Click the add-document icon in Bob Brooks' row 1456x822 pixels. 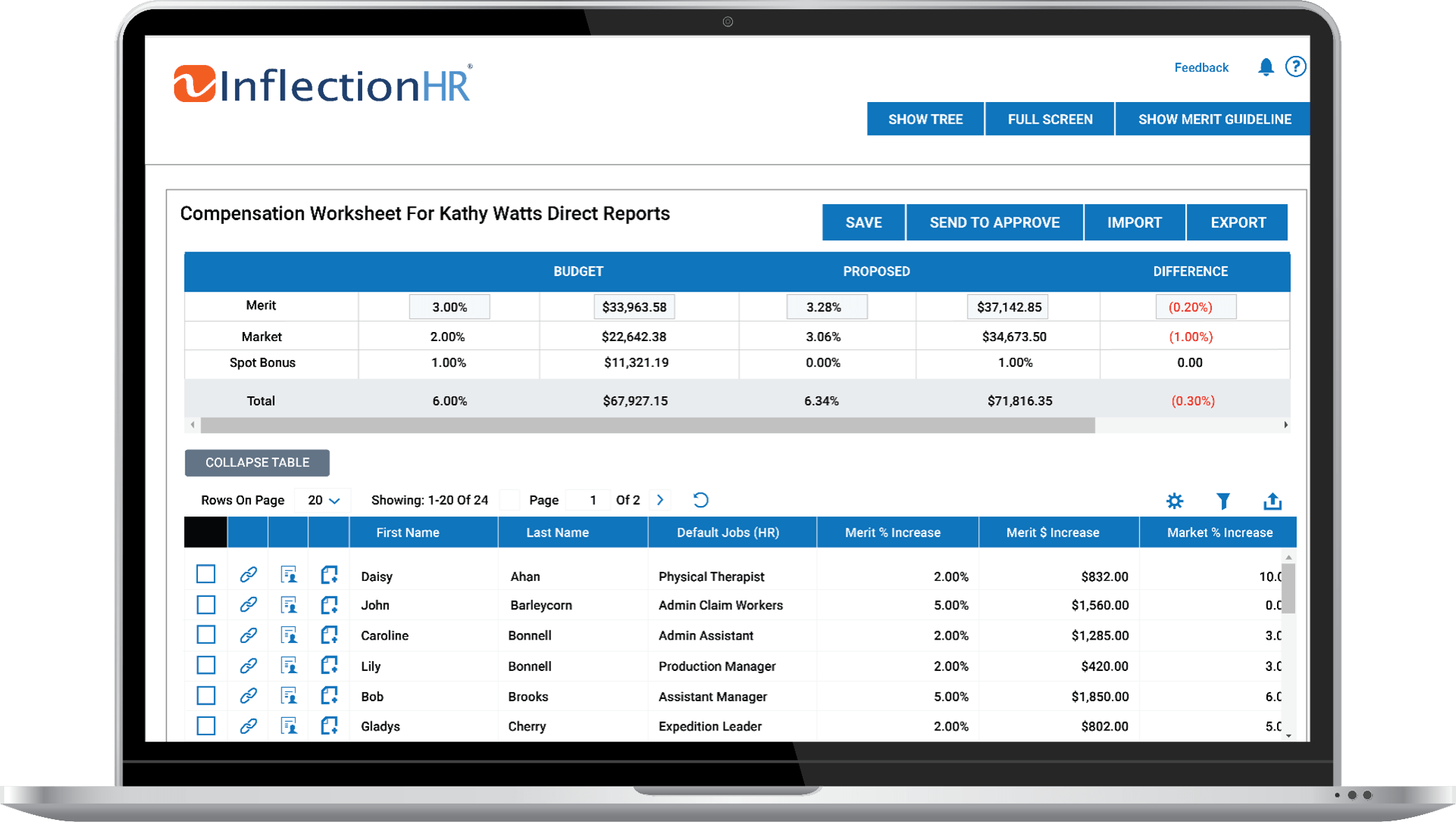(x=329, y=695)
